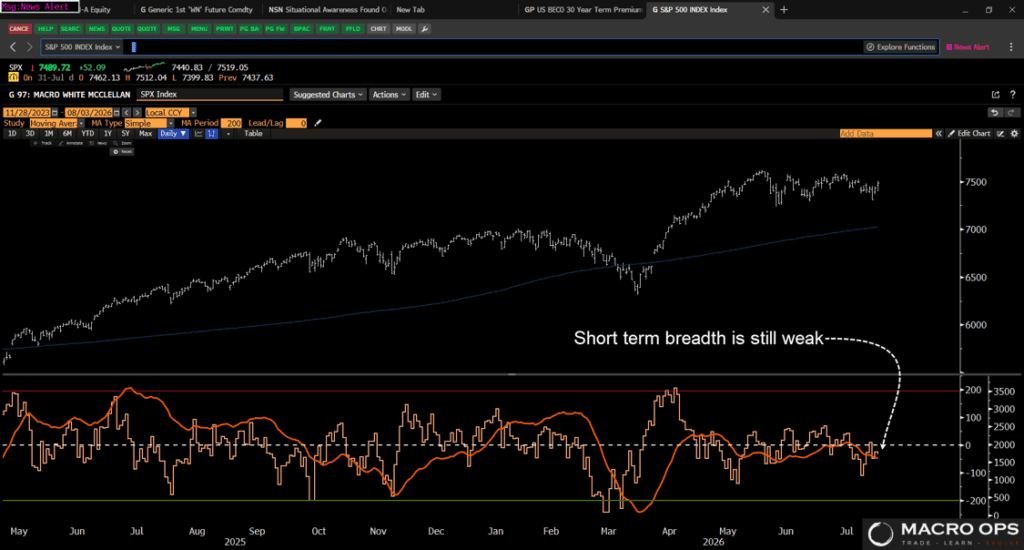This screenshot has height=550, width=1024.
Task: Shift date range forward with right arrow
Action: coord(136,113)
